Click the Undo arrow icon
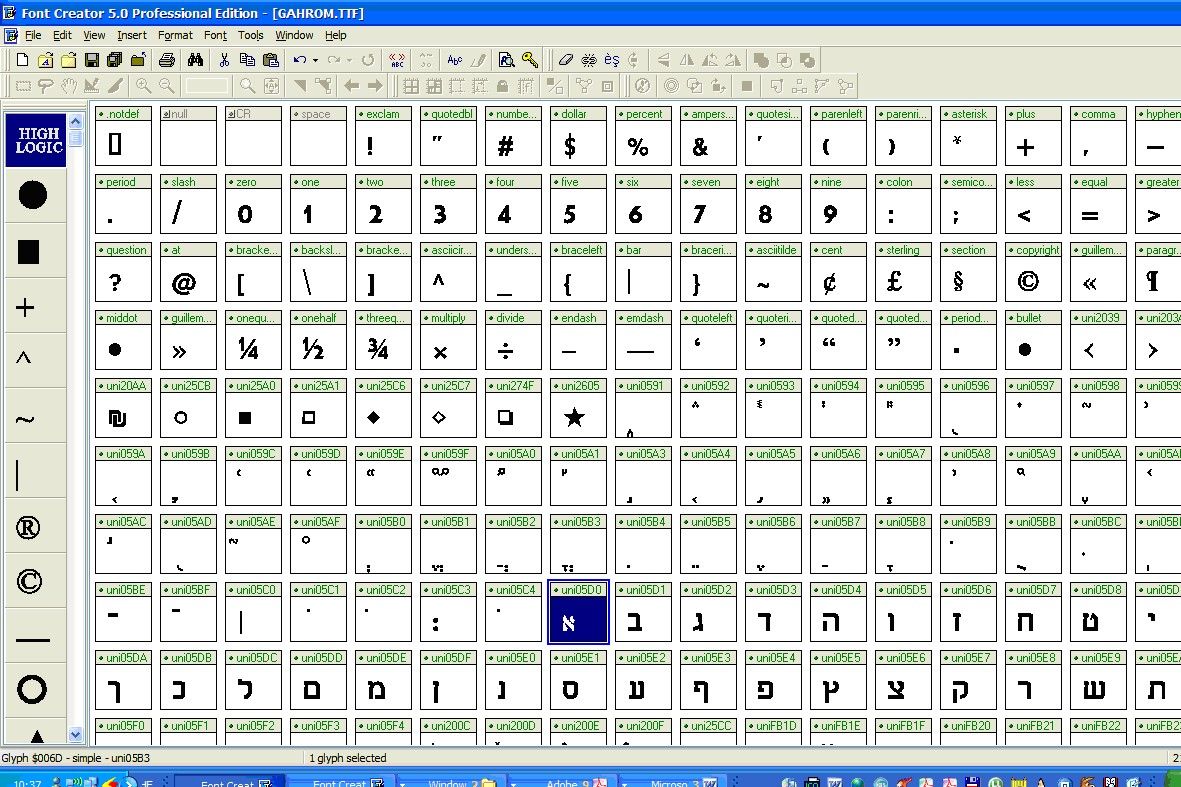This screenshot has height=787, width=1181. [x=300, y=60]
